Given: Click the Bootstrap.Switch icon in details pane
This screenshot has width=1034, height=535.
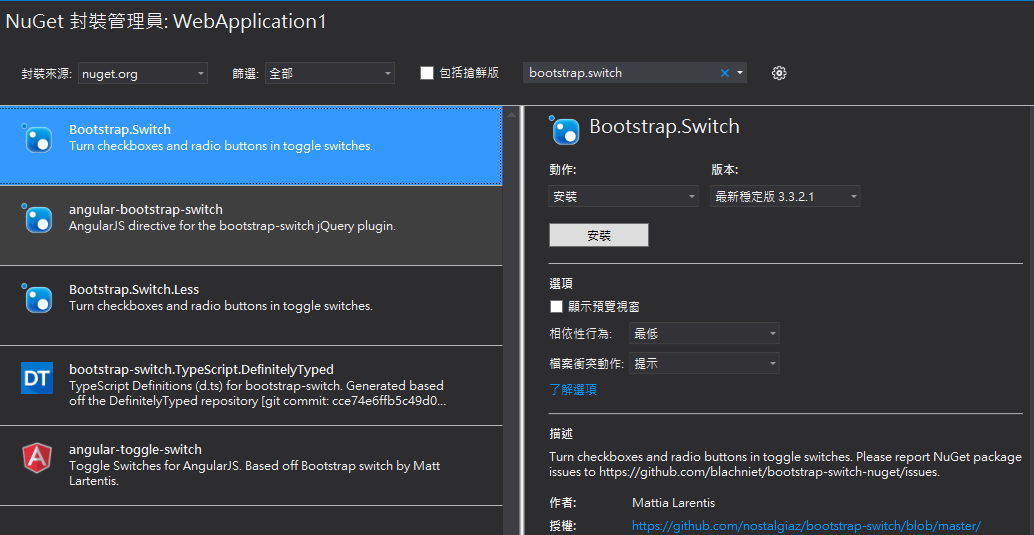Looking at the screenshot, I should (565, 129).
